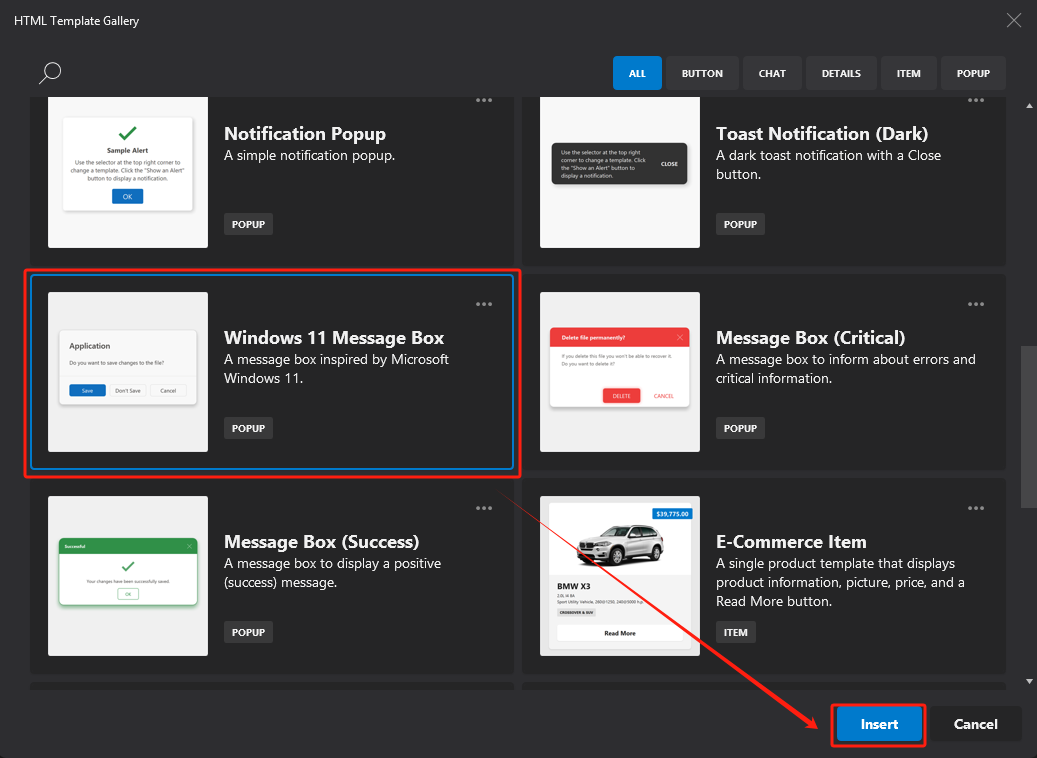This screenshot has height=758, width=1037.
Task: Click the Windows 11 Message Box title
Action: click(334, 337)
